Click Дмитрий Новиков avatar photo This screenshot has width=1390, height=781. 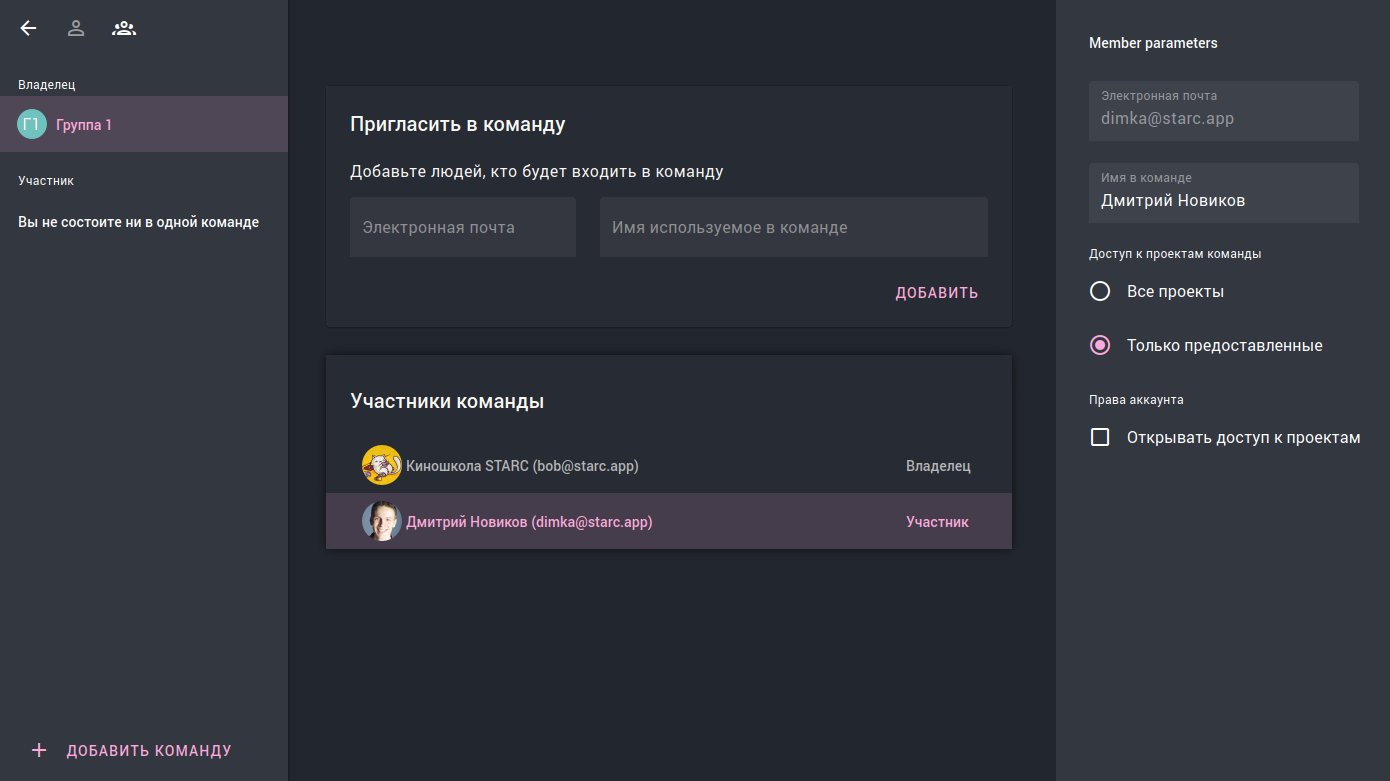(x=381, y=521)
